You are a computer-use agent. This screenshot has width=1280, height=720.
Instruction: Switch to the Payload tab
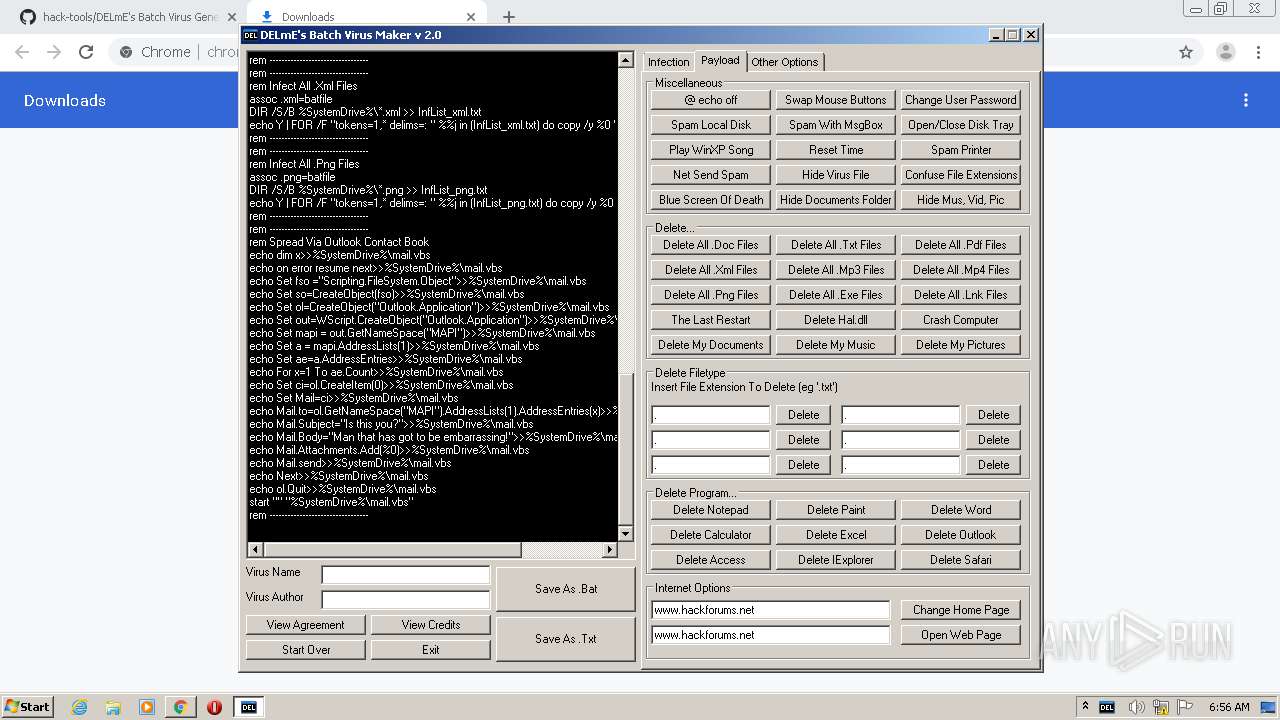[720, 60]
